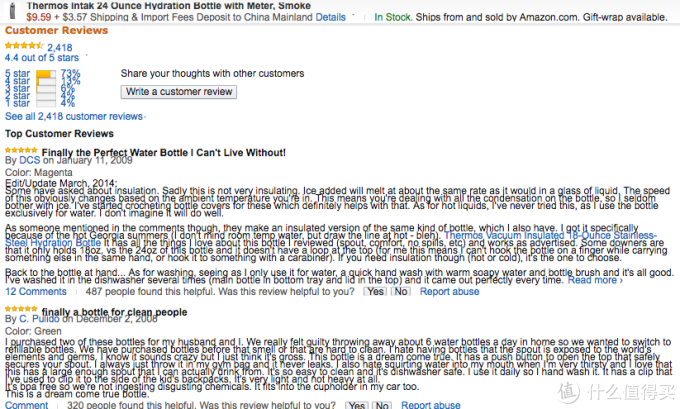The image size is (680, 409).
Task: Click the five-star icon on first review
Action: 21,150
